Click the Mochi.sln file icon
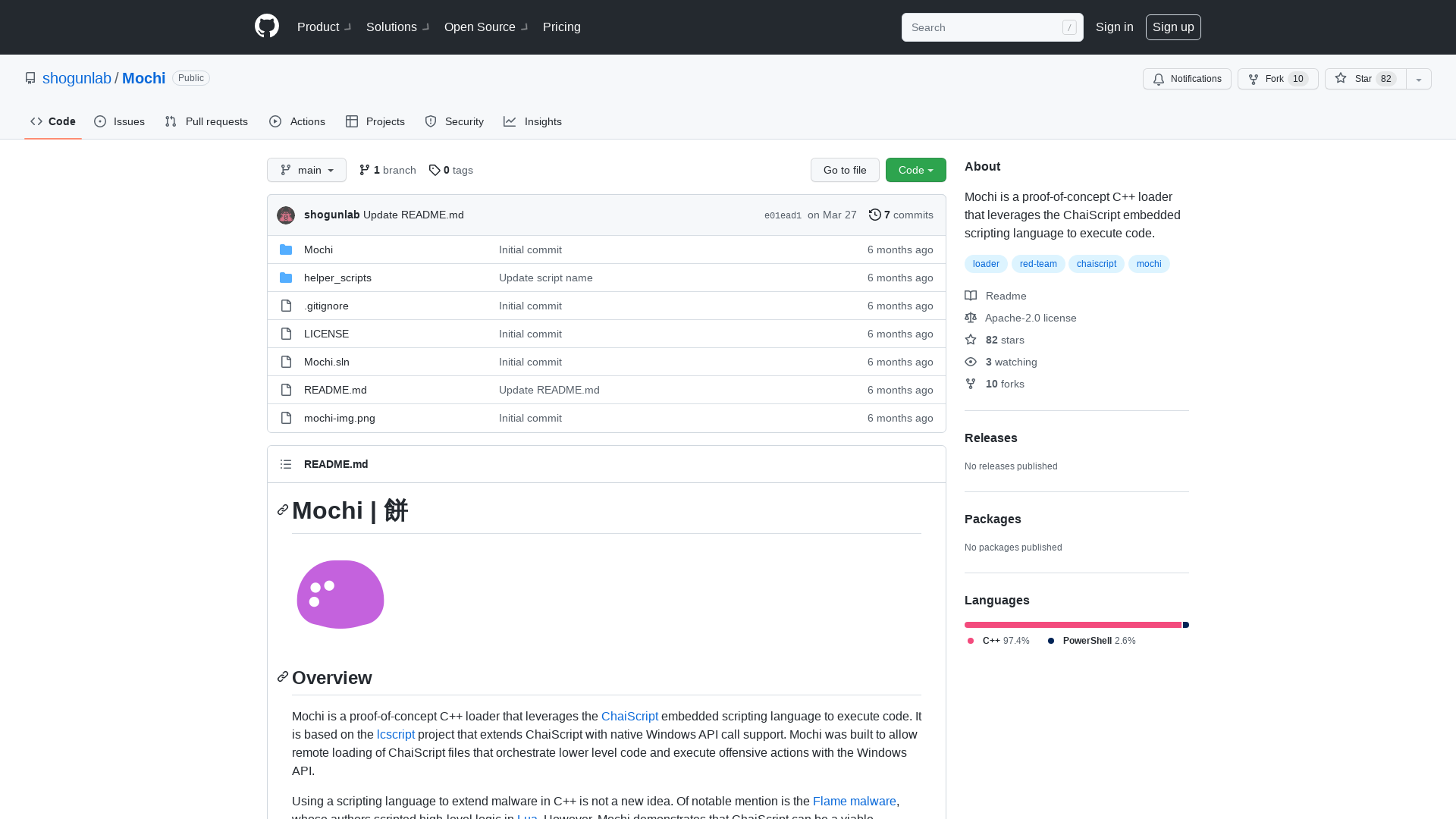The image size is (1456, 819). click(286, 362)
